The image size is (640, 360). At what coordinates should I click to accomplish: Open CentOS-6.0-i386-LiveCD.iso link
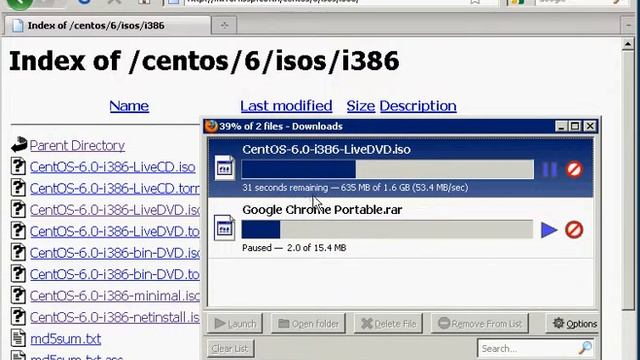[113, 167]
